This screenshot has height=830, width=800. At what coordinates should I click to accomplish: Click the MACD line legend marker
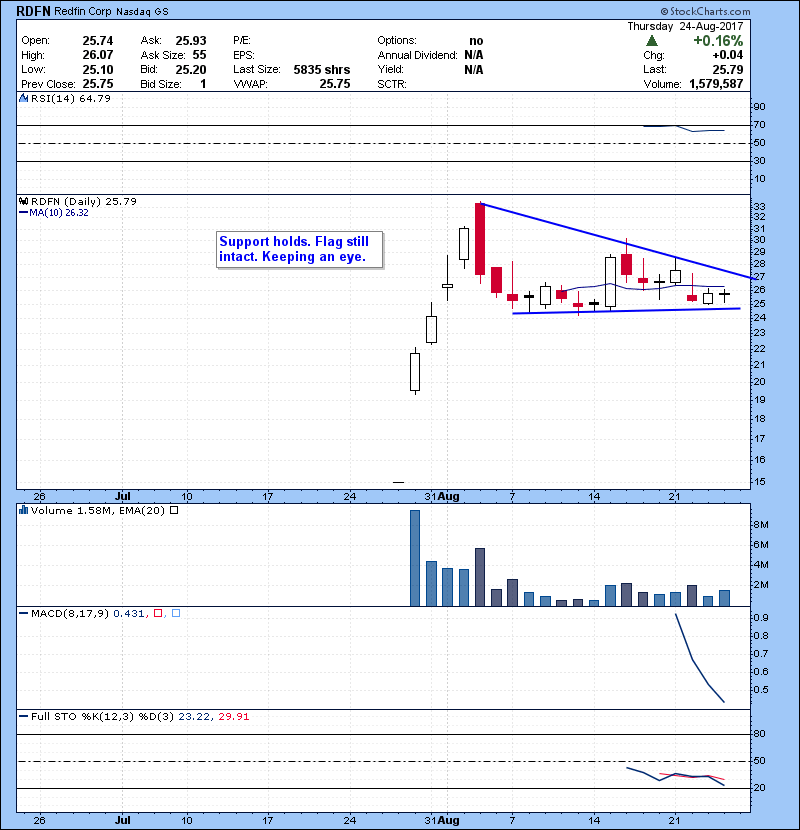point(23,614)
